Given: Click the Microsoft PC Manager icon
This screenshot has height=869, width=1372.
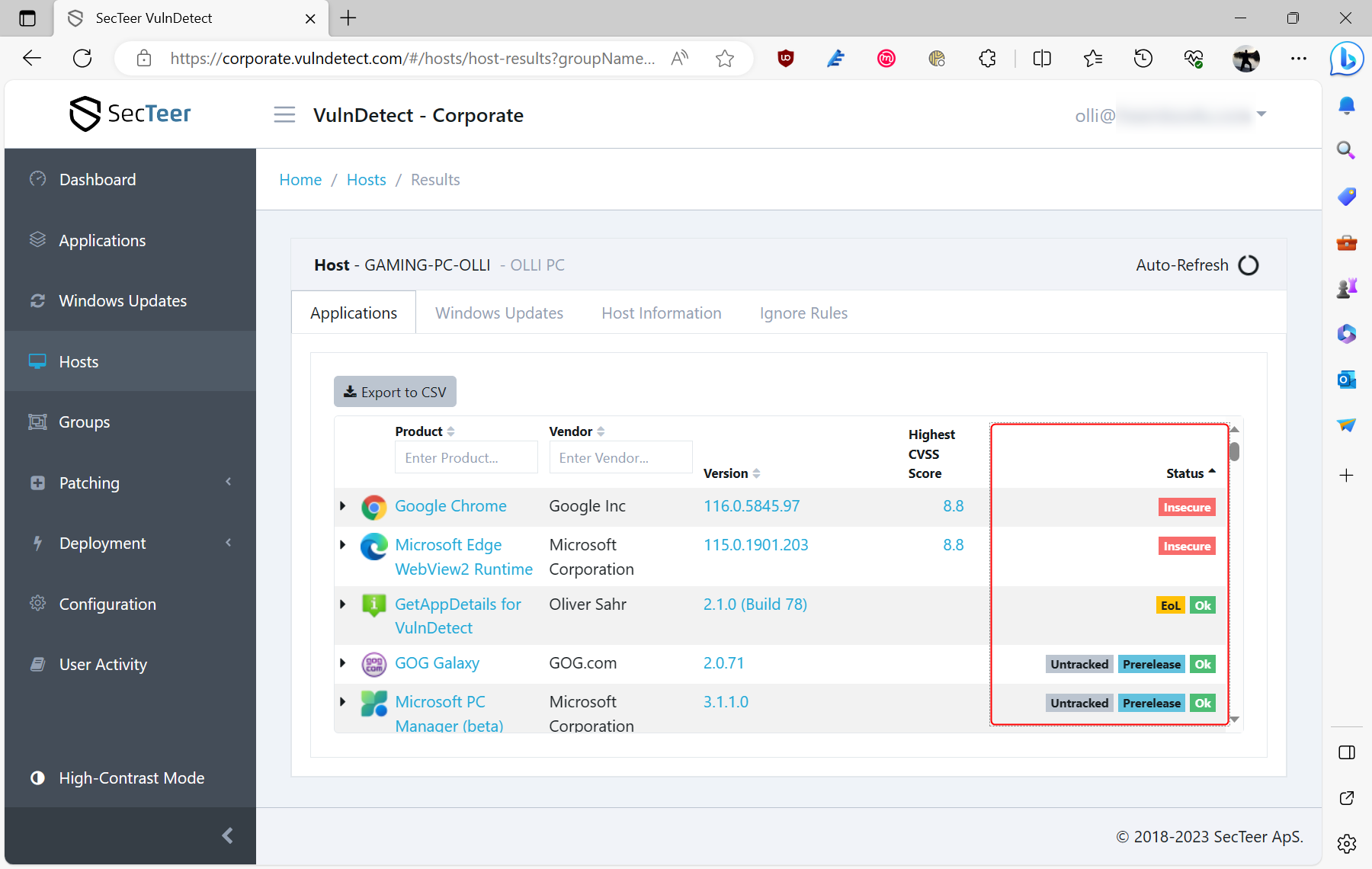Looking at the screenshot, I should coord(373,703).
